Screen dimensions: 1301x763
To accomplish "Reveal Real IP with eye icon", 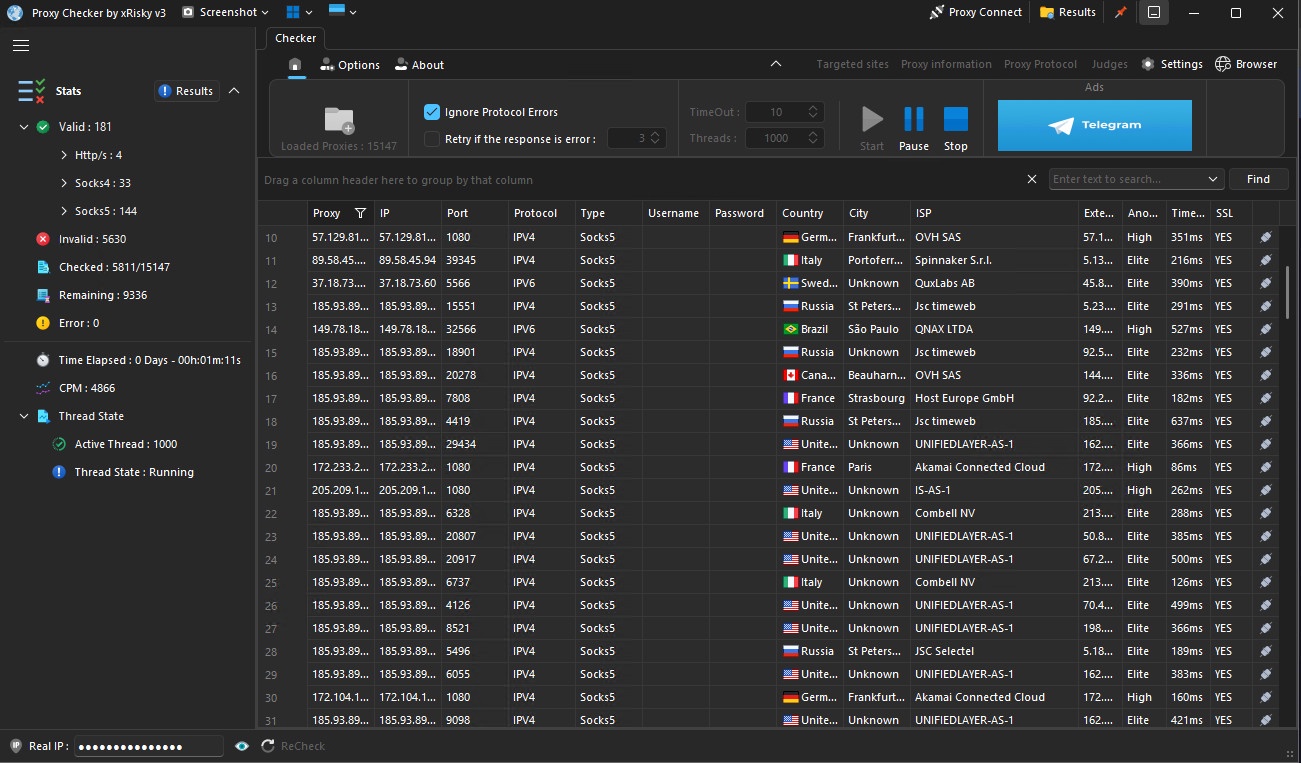I will point(242,746).
